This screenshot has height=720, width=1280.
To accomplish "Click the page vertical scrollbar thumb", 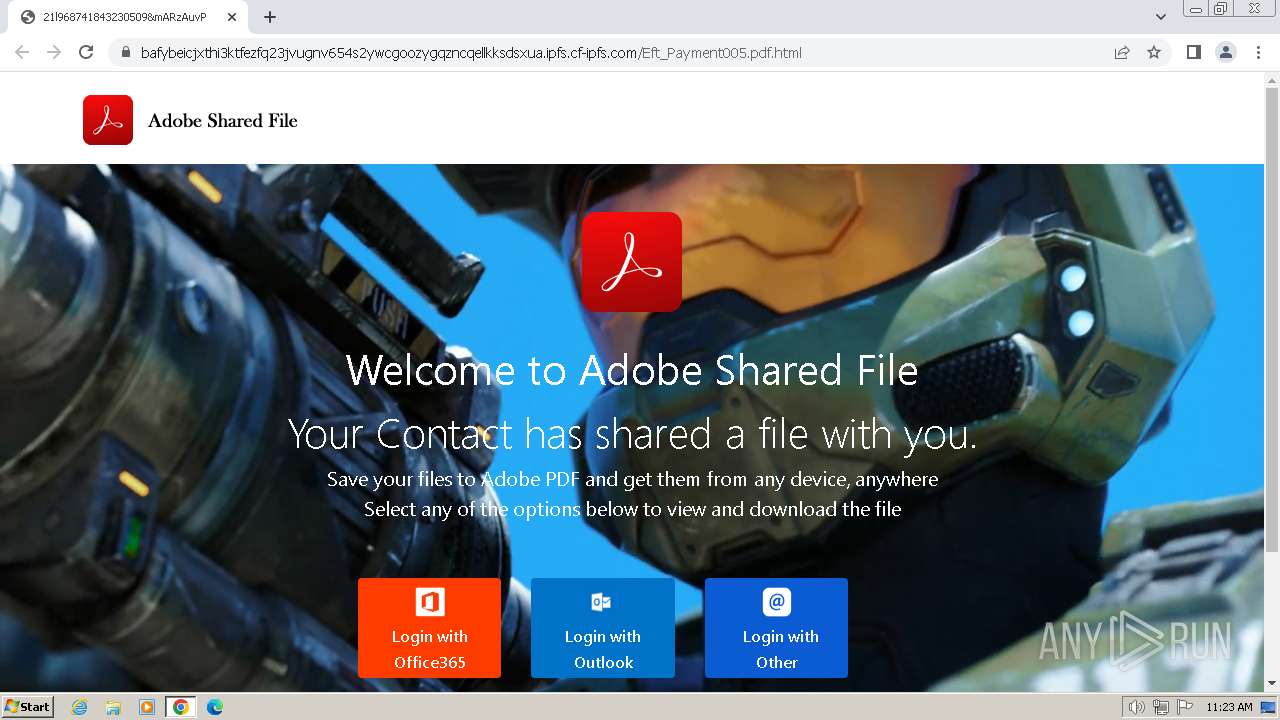I will tap(1272, 320).
